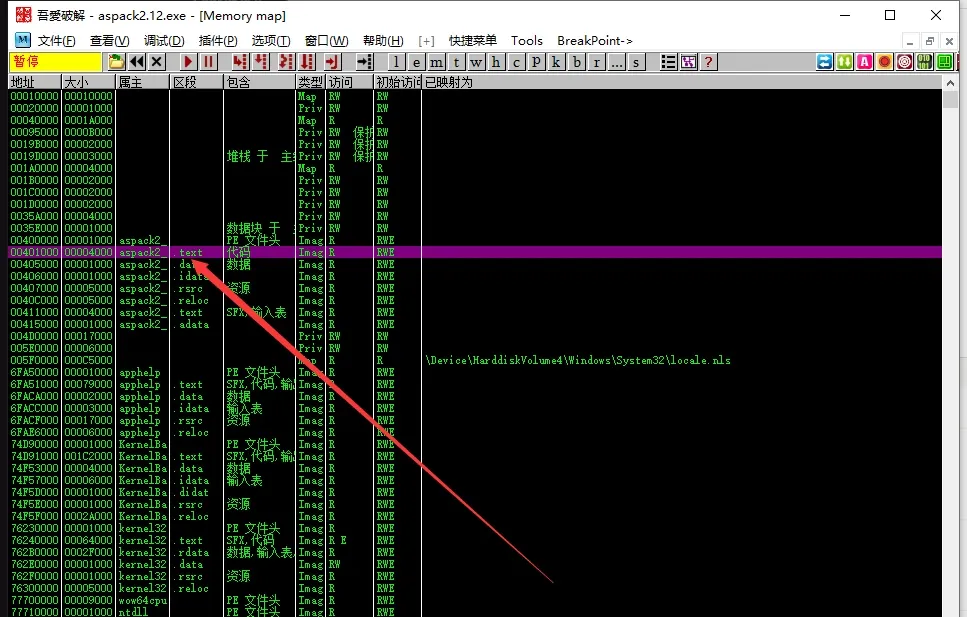Image resolution: width=967 pixels, height=617 pixels.
Task: Click the pink A plugin icon
Action: 865,62
